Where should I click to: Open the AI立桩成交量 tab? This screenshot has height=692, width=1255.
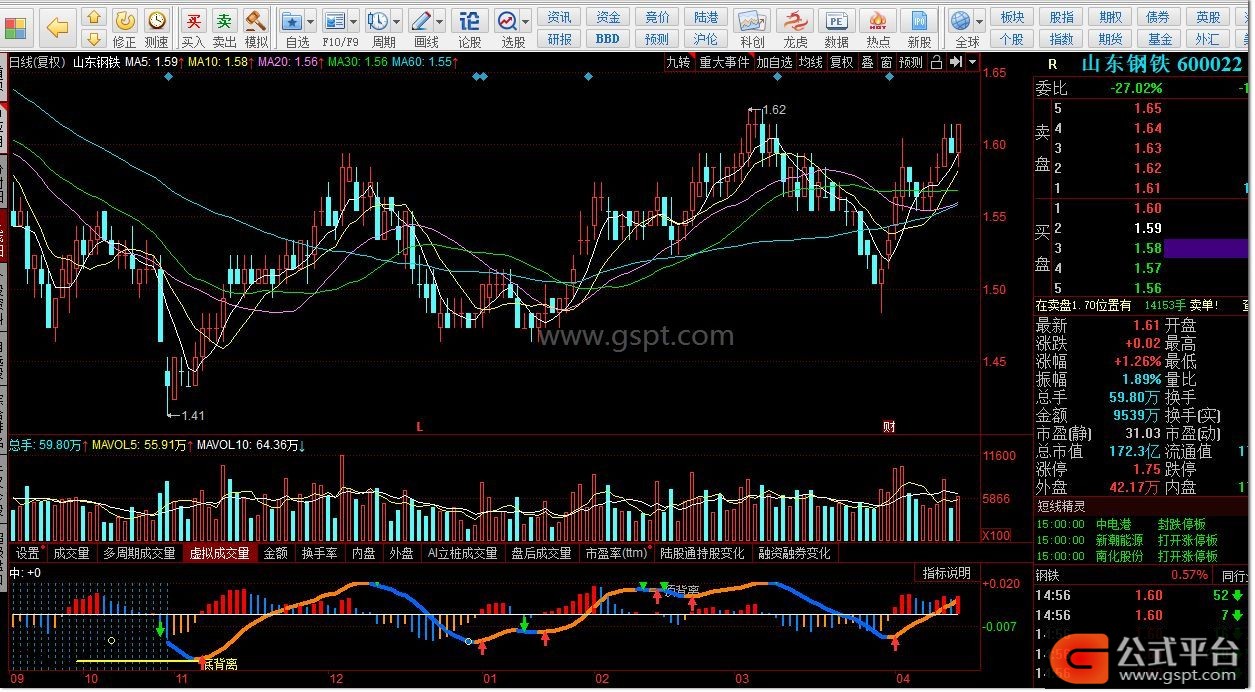pyautogui.click(x=462, y=553)
